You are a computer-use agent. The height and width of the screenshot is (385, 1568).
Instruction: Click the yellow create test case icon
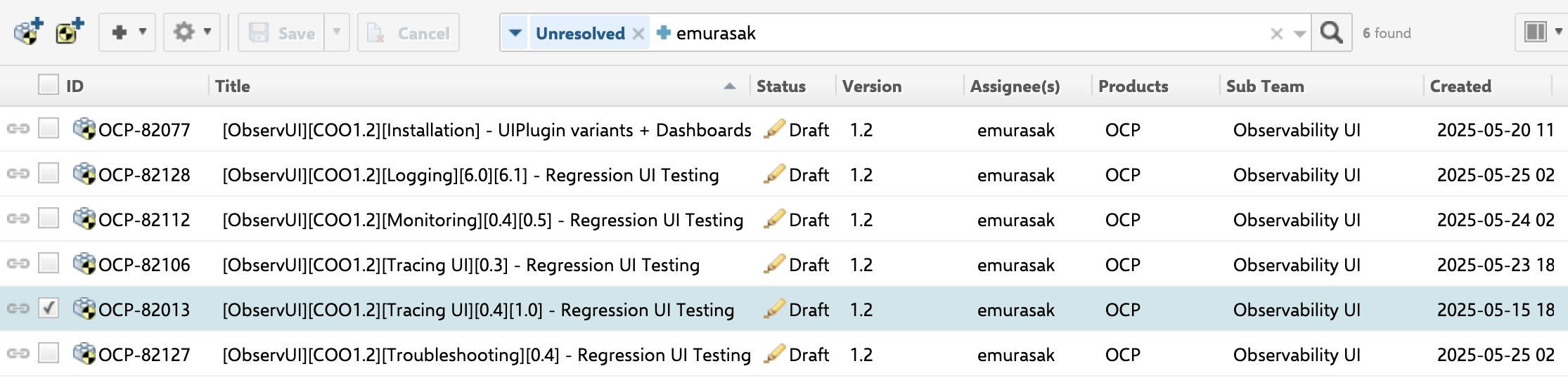click(x=69, y=32)
